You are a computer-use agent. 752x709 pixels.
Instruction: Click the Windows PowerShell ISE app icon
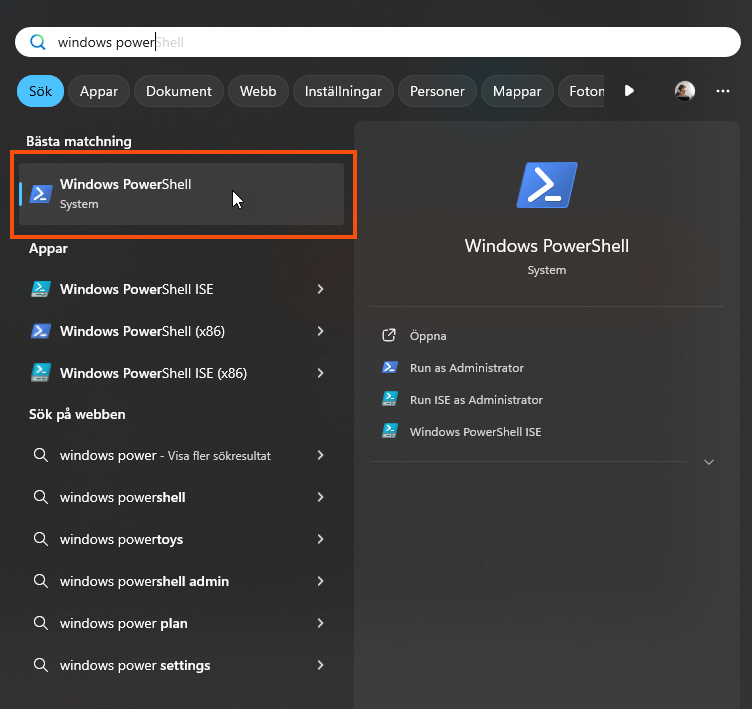point(41,289)
